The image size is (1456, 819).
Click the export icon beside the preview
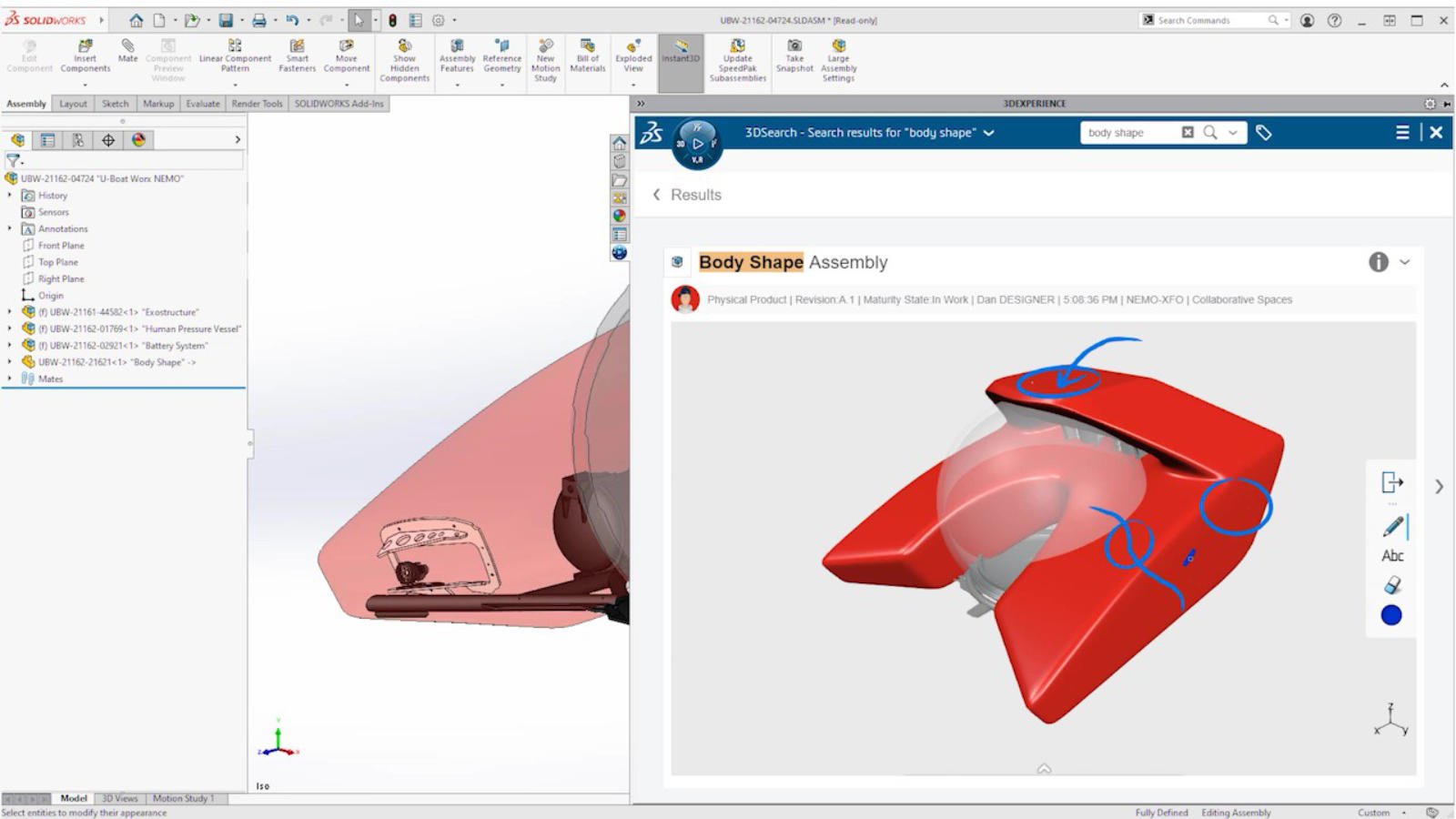coord(1392,481)
